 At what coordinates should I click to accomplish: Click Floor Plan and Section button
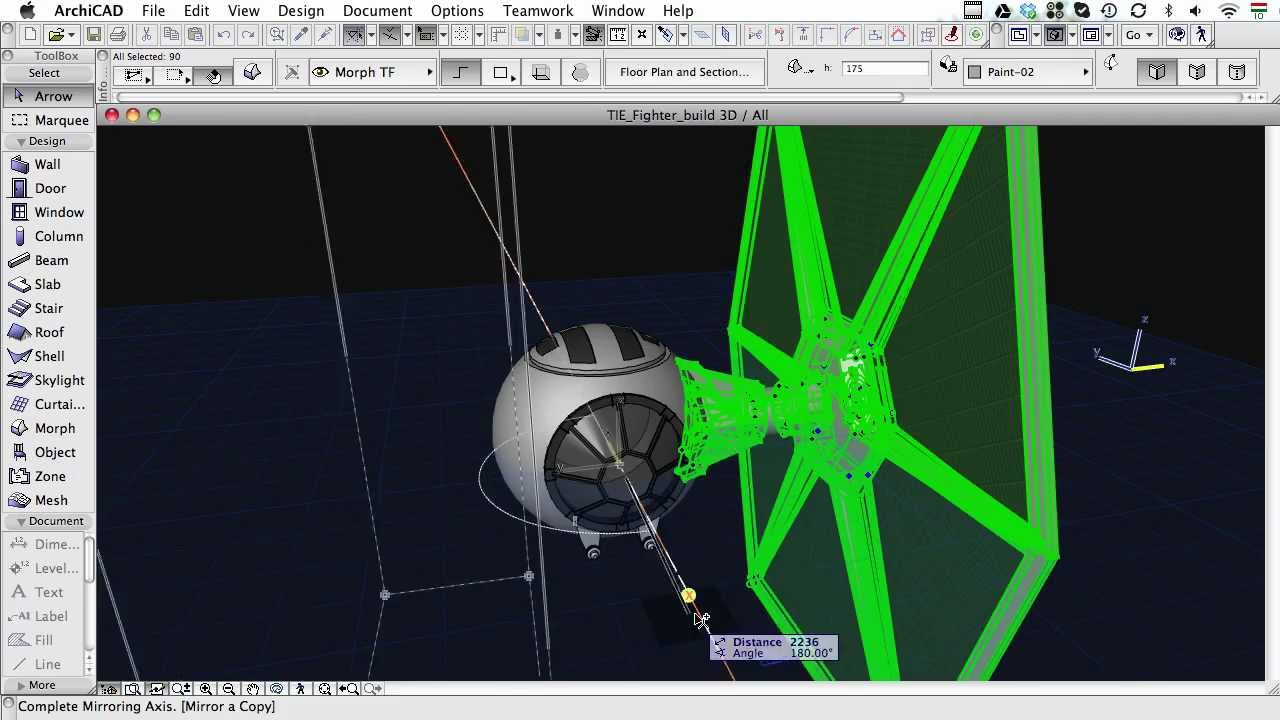click(x=684, y=72)
